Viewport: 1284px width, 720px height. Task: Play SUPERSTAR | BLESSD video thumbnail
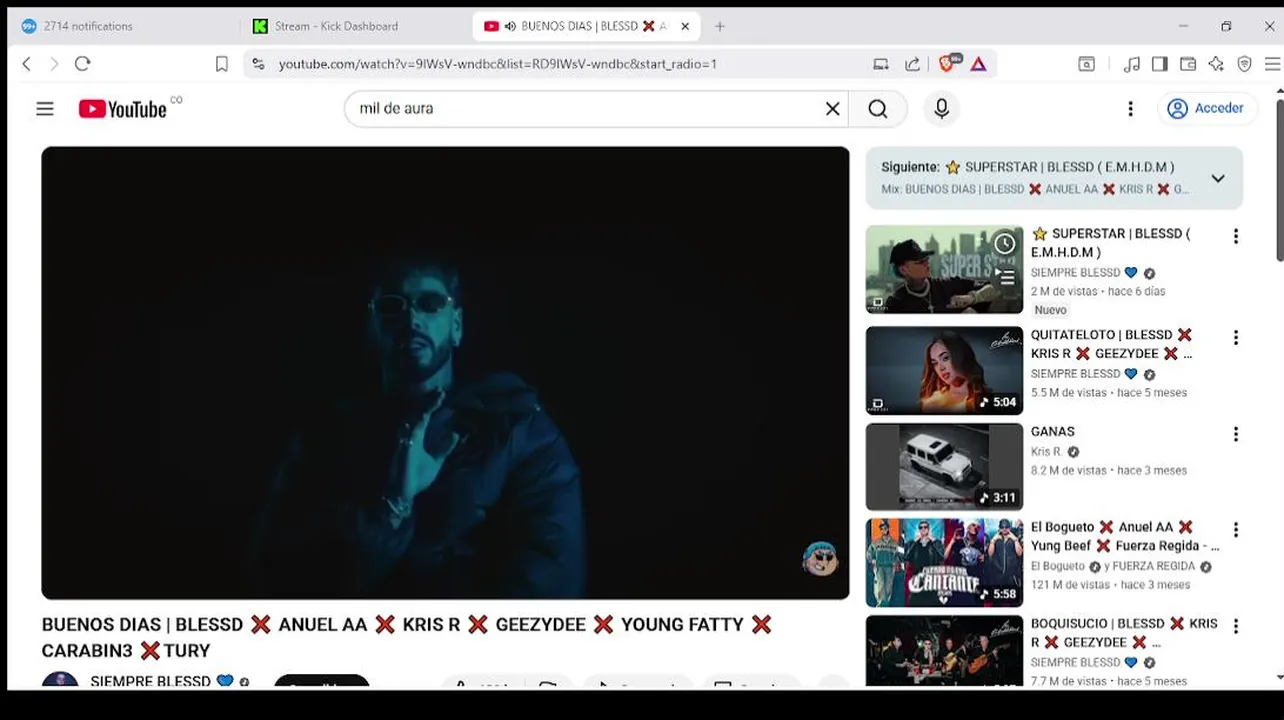point(944,270)
